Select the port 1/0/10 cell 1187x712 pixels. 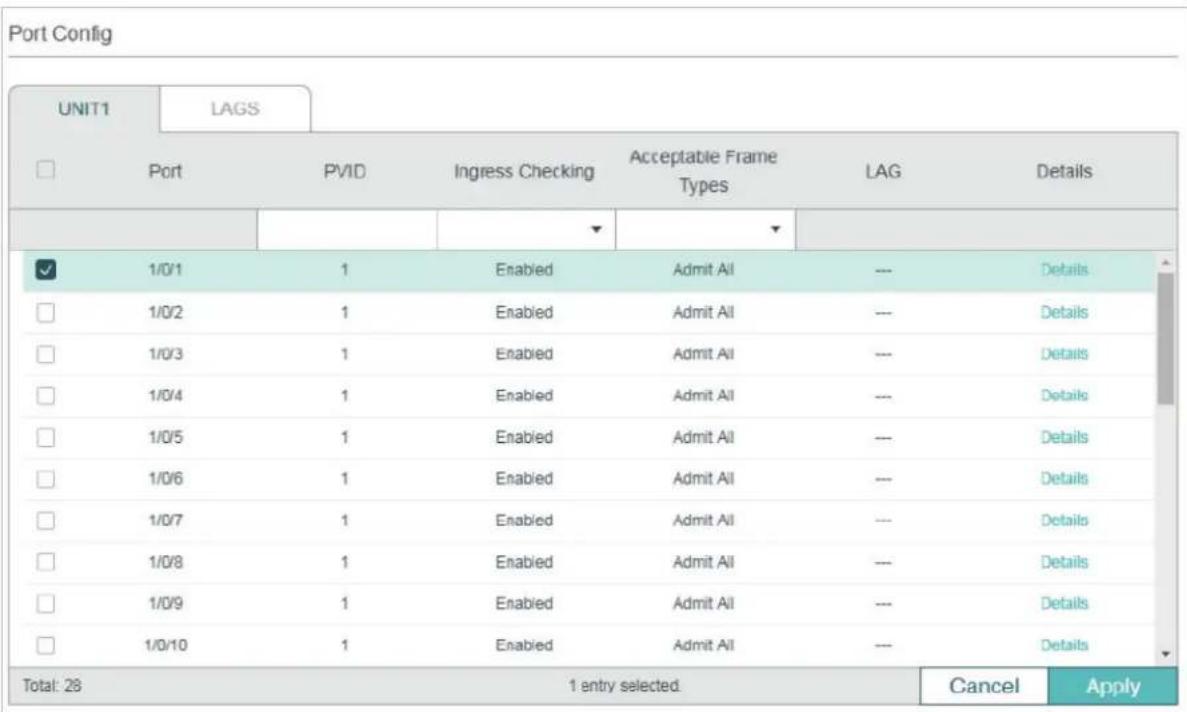(x=166, y=645)
